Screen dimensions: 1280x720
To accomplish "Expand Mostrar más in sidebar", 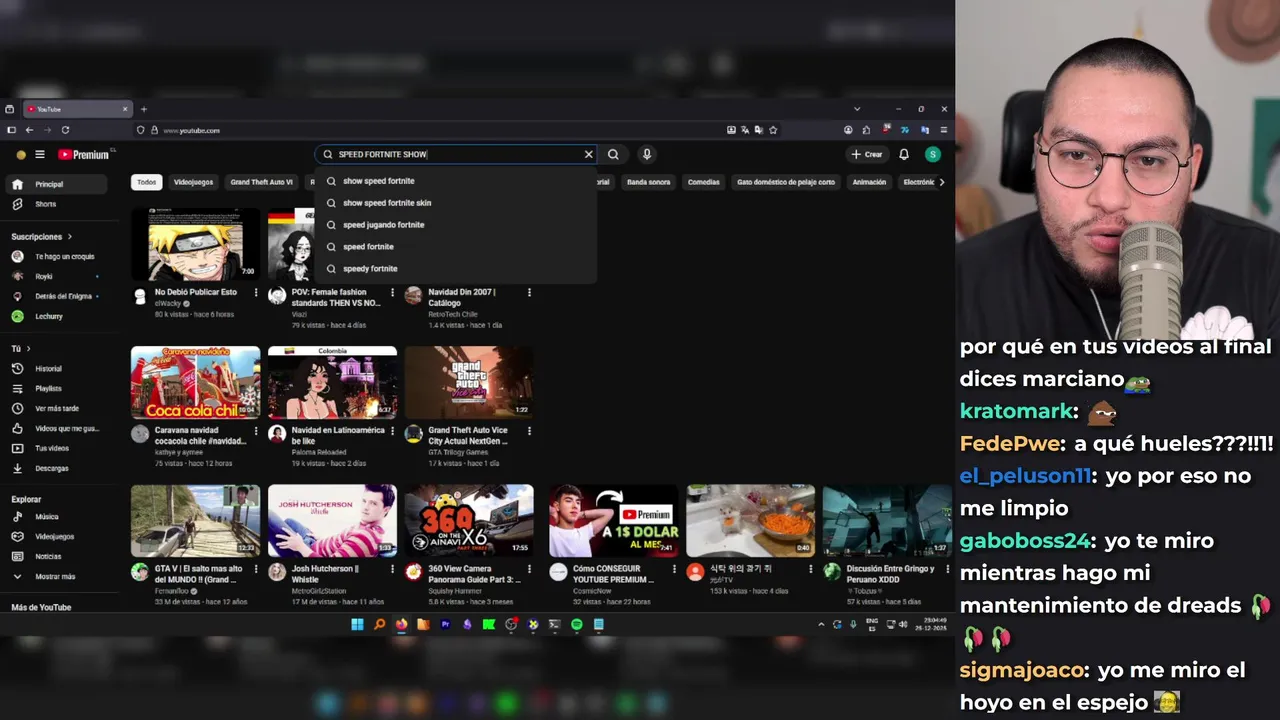I will click(x=56, y=577).
